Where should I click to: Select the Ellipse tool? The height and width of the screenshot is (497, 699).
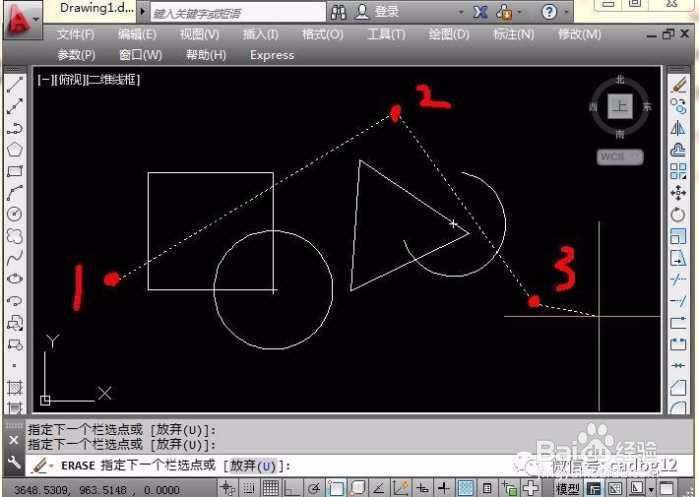(15, 279)
